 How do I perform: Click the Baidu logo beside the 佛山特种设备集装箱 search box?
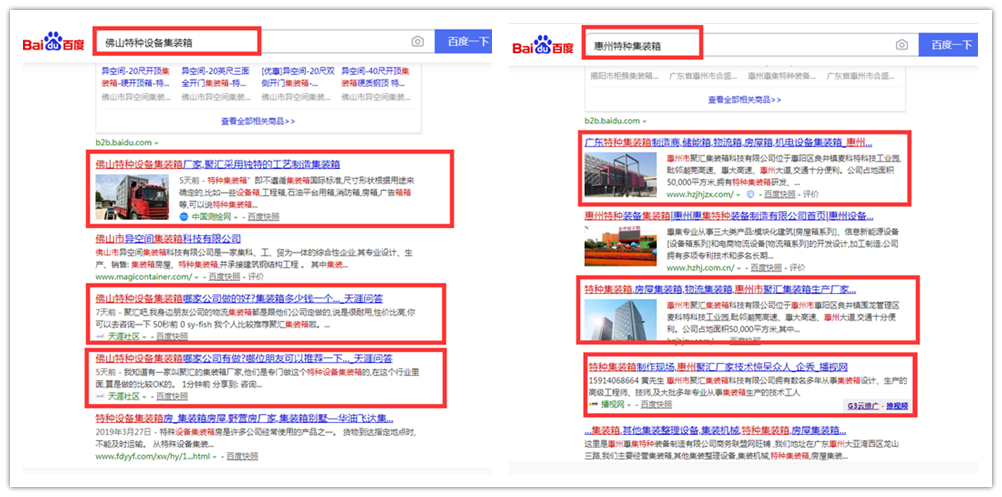click(53, 42)
